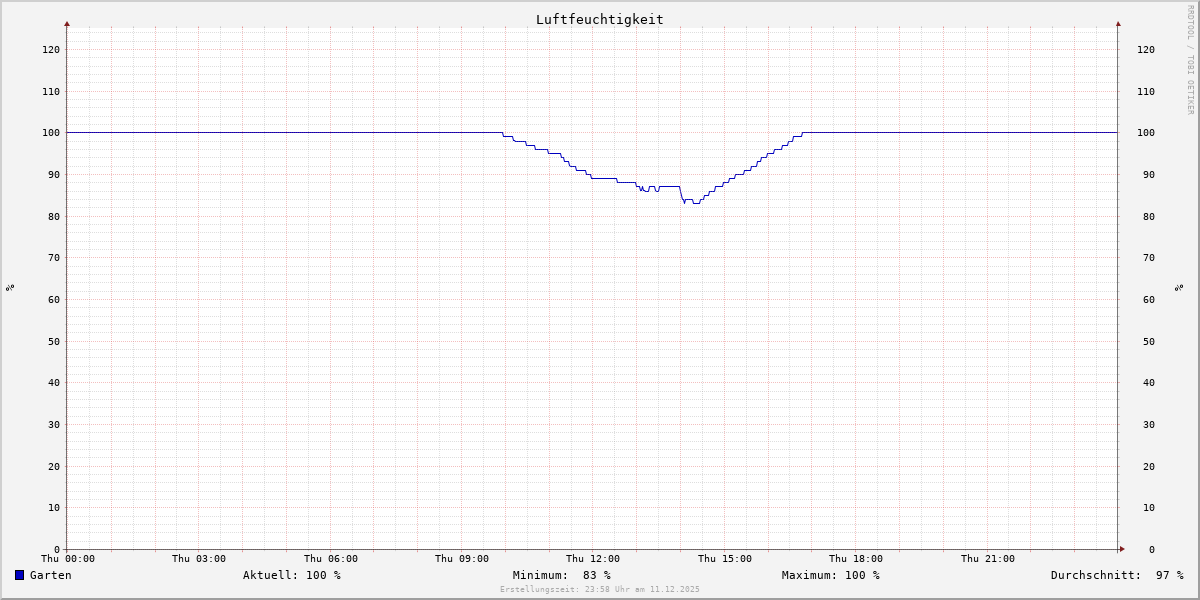Click the Durchschnitt: 97 % statistic
This screenshot has height=600, width=1200.
(1116, 575)
